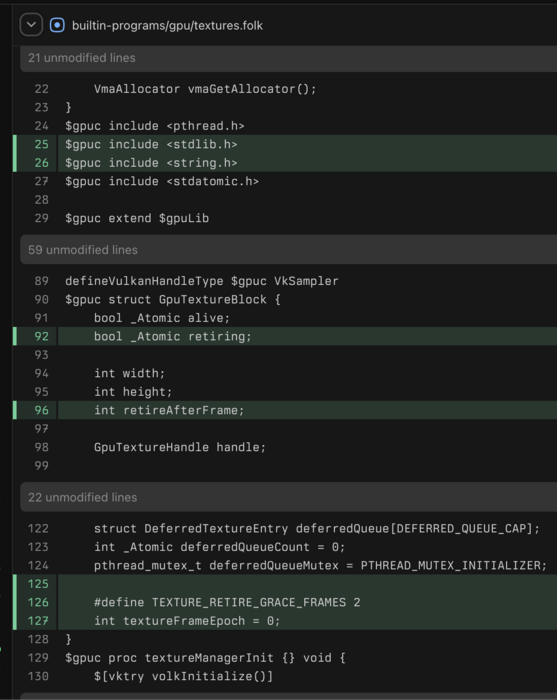The image size is (557, 700).
Task: Click 'bool _Atomic alive;' code line
Action: 162,318
